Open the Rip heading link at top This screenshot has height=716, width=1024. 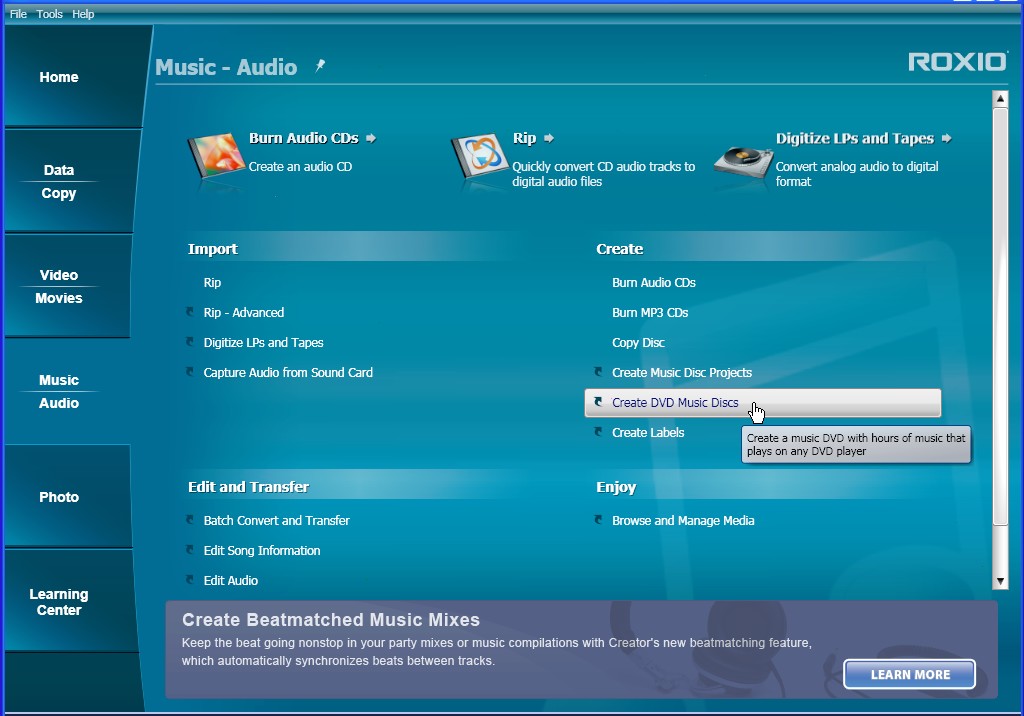coord(524,138)
